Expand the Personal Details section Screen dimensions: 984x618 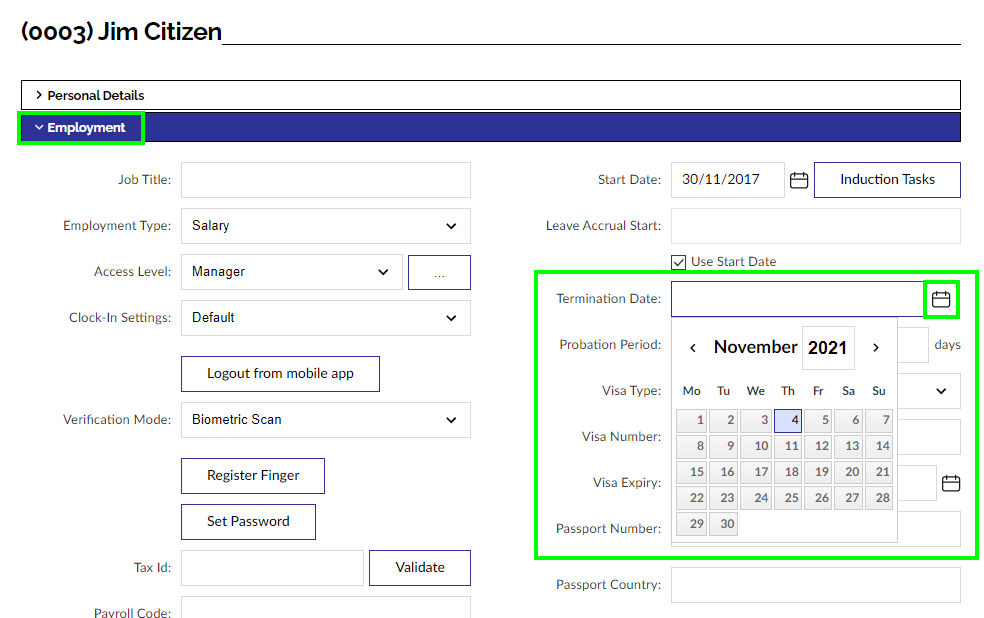(x=96, y=95)
